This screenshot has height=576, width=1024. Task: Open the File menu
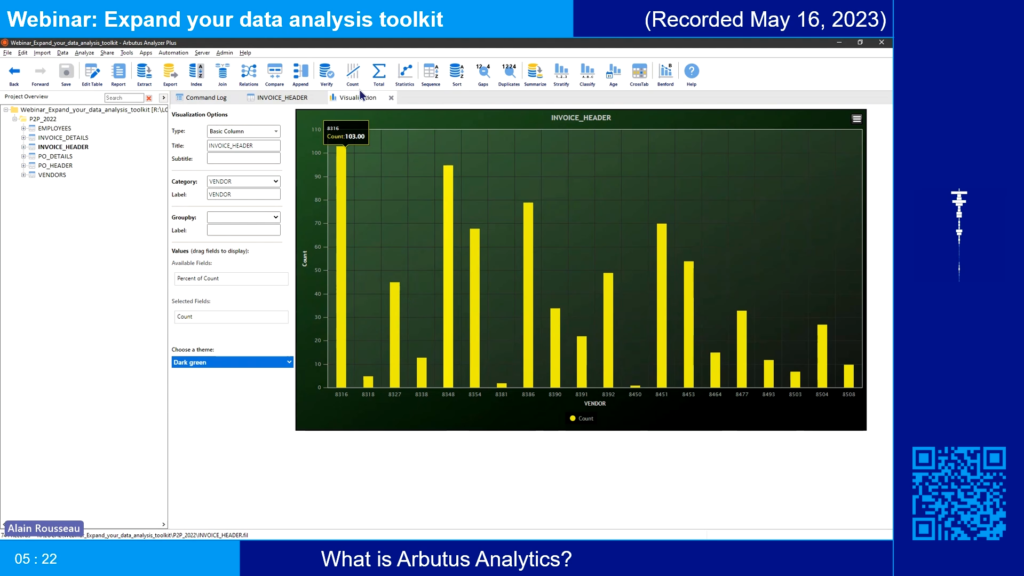[x=7, y=53]
